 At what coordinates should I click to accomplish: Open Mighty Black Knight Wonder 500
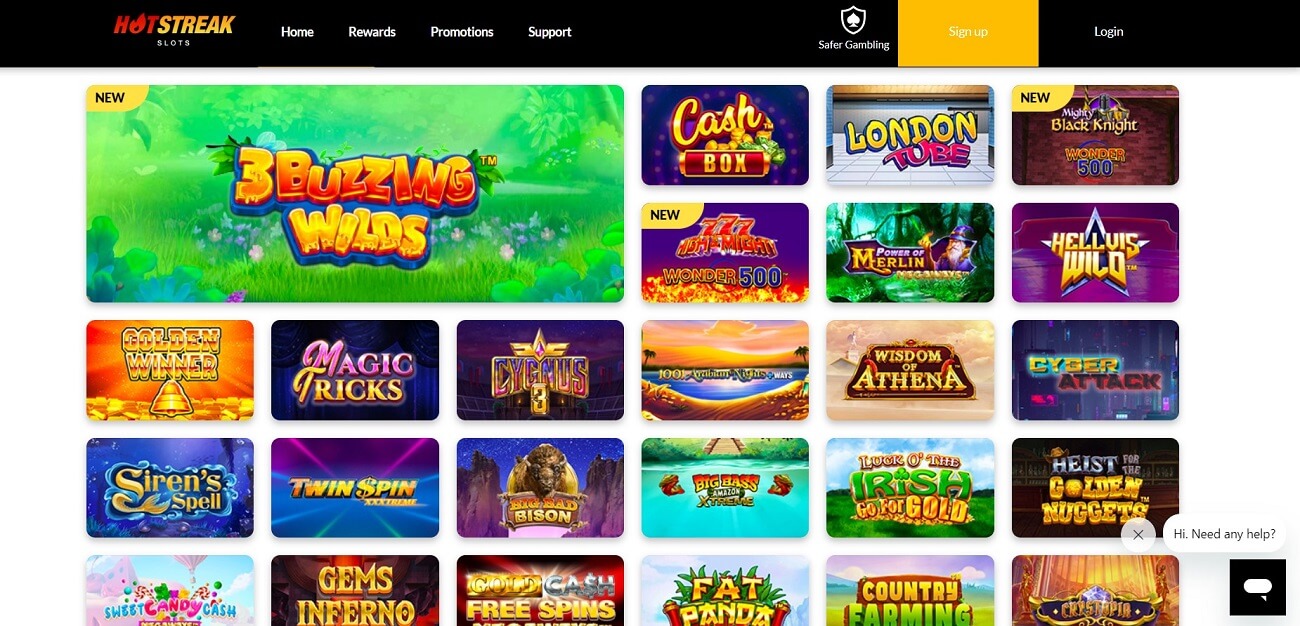click(x=1095, y=135)
